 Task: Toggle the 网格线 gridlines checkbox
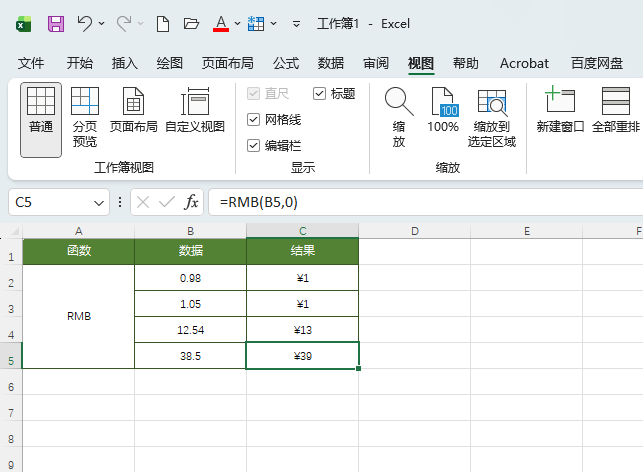click(x=253, y=119)
